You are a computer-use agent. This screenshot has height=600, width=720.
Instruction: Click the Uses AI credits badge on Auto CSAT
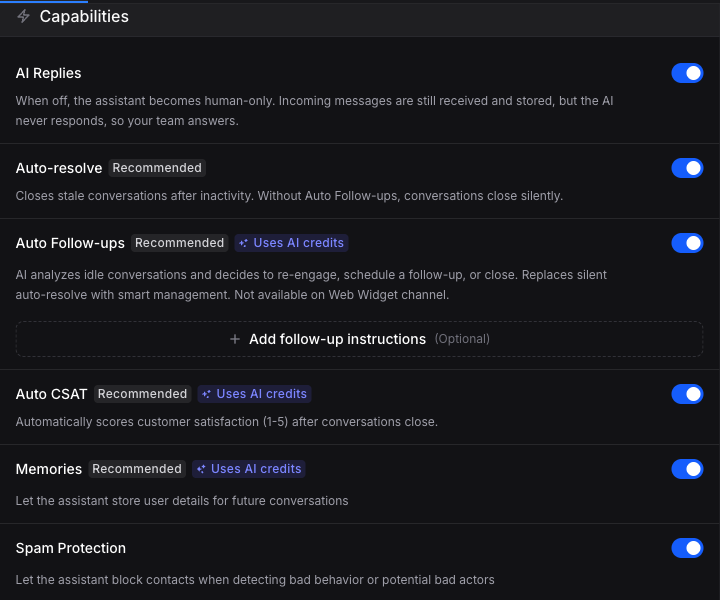254,394
